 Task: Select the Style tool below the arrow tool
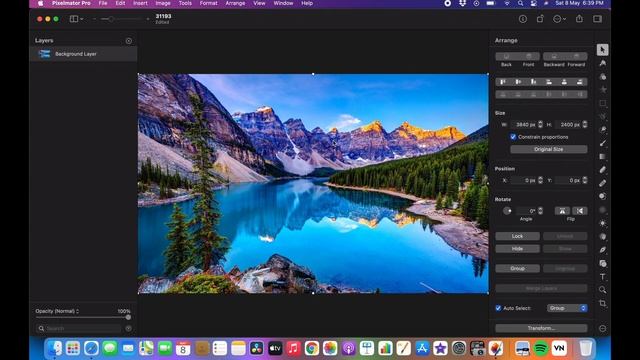[x=602, y=63]
